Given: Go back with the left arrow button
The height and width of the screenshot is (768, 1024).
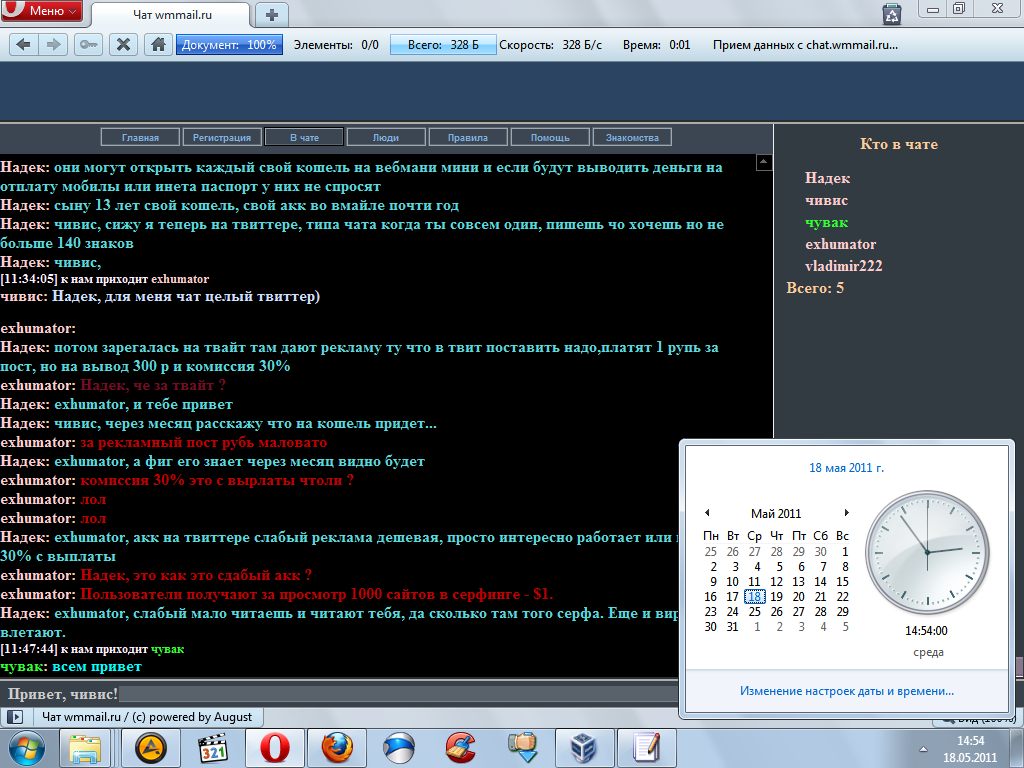Looking at the screenshot, I should (x=24, y=44).
